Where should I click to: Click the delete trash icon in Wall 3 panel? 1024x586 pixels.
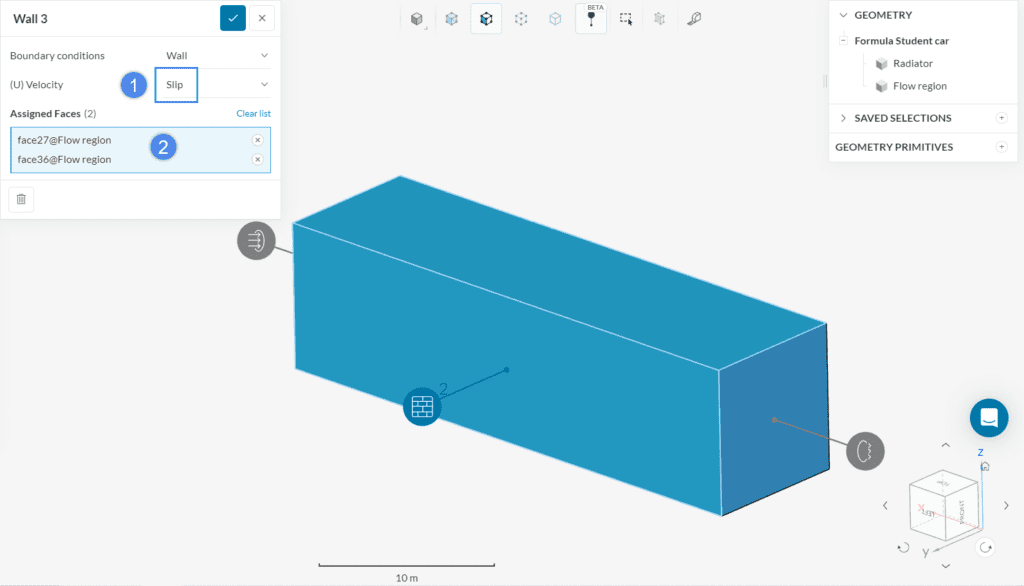[21, 199]
